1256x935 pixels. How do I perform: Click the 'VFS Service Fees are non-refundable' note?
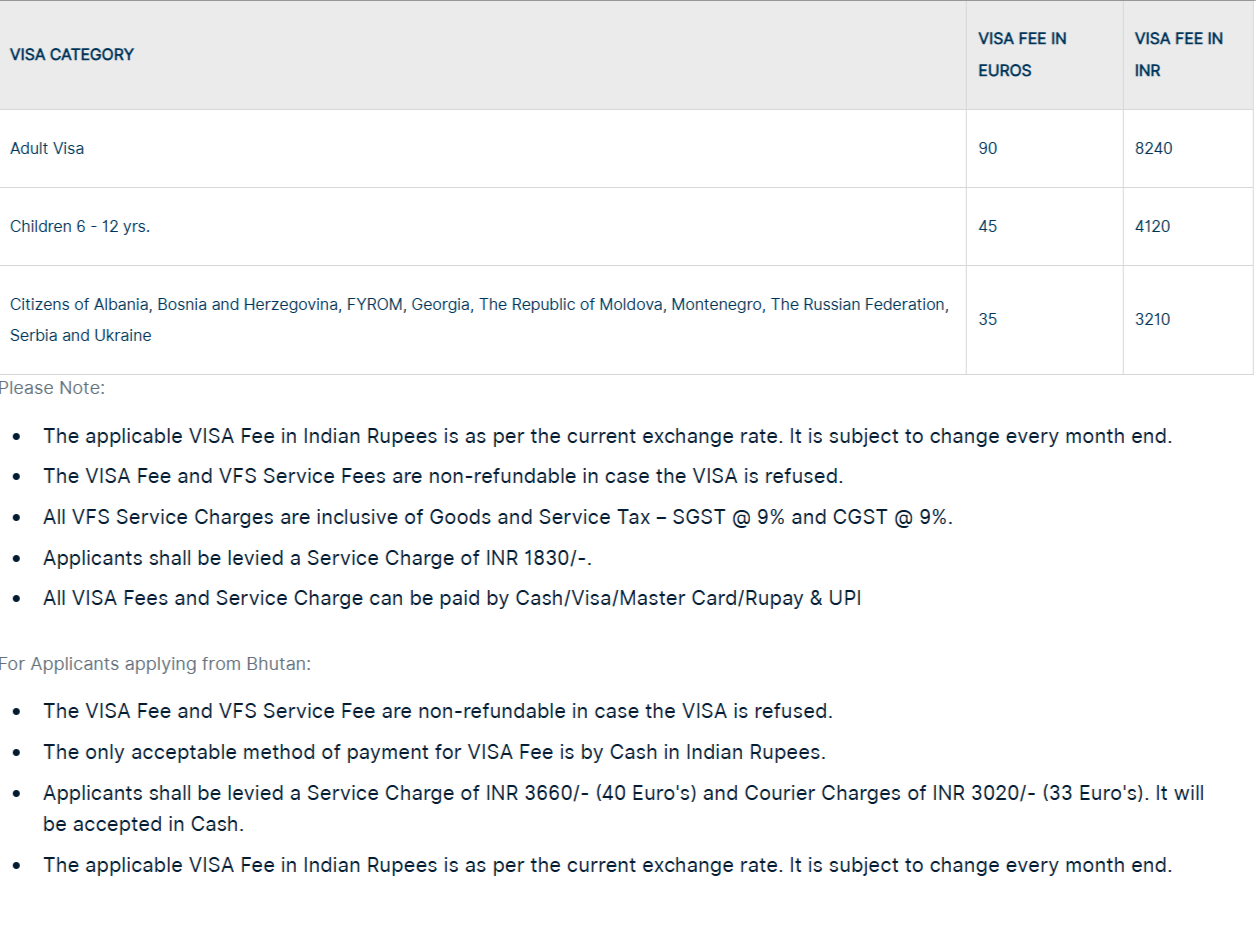[x=443, y=476]
